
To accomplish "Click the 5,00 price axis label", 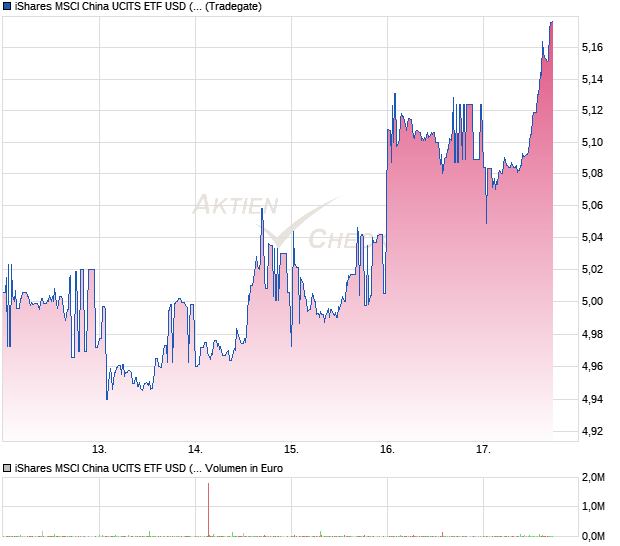I will tap(592, 301).
